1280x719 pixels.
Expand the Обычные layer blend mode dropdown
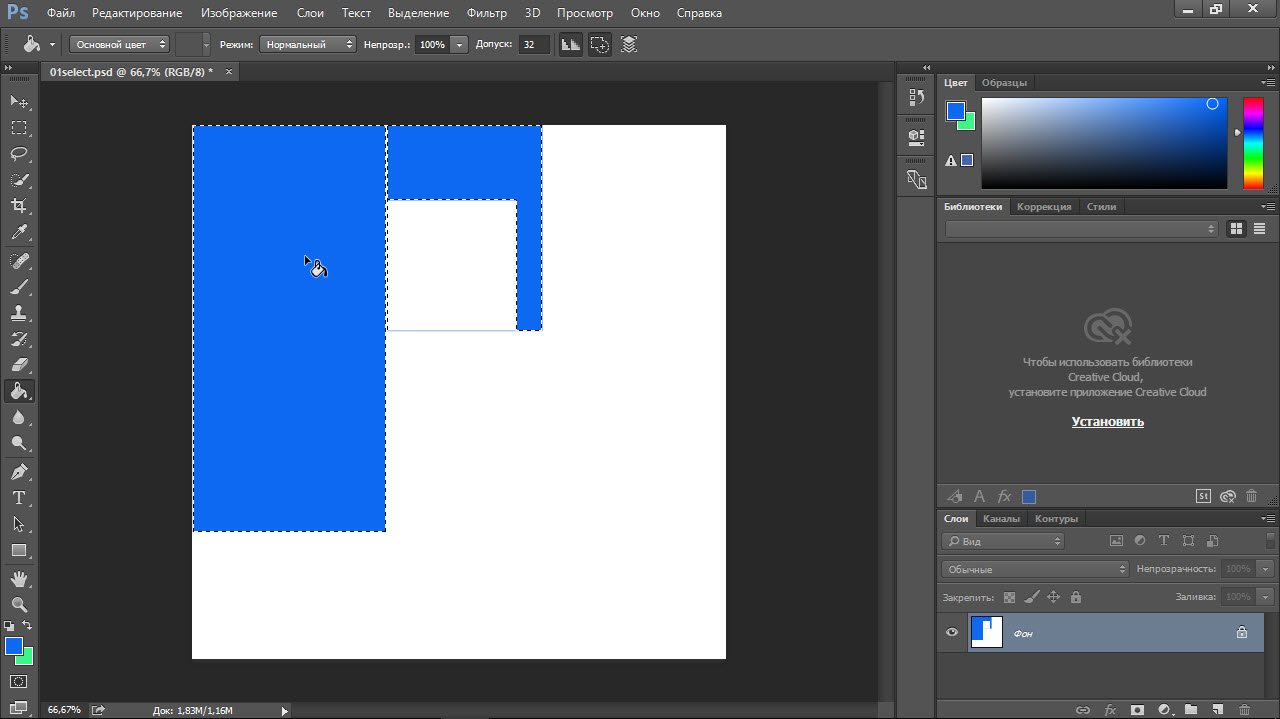(x=1035, y=569)
